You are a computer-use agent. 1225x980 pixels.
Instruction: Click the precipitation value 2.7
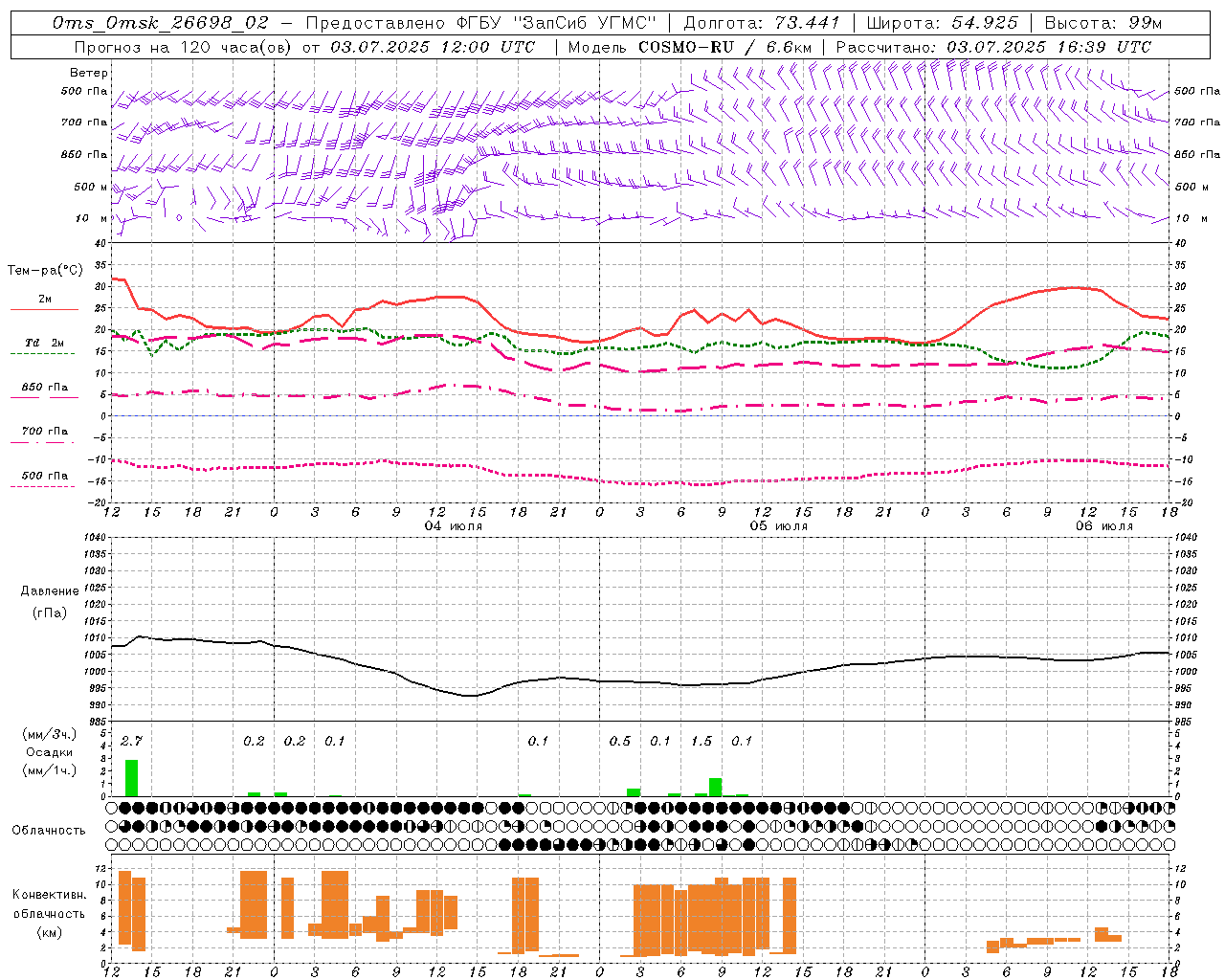coord(132,741)
